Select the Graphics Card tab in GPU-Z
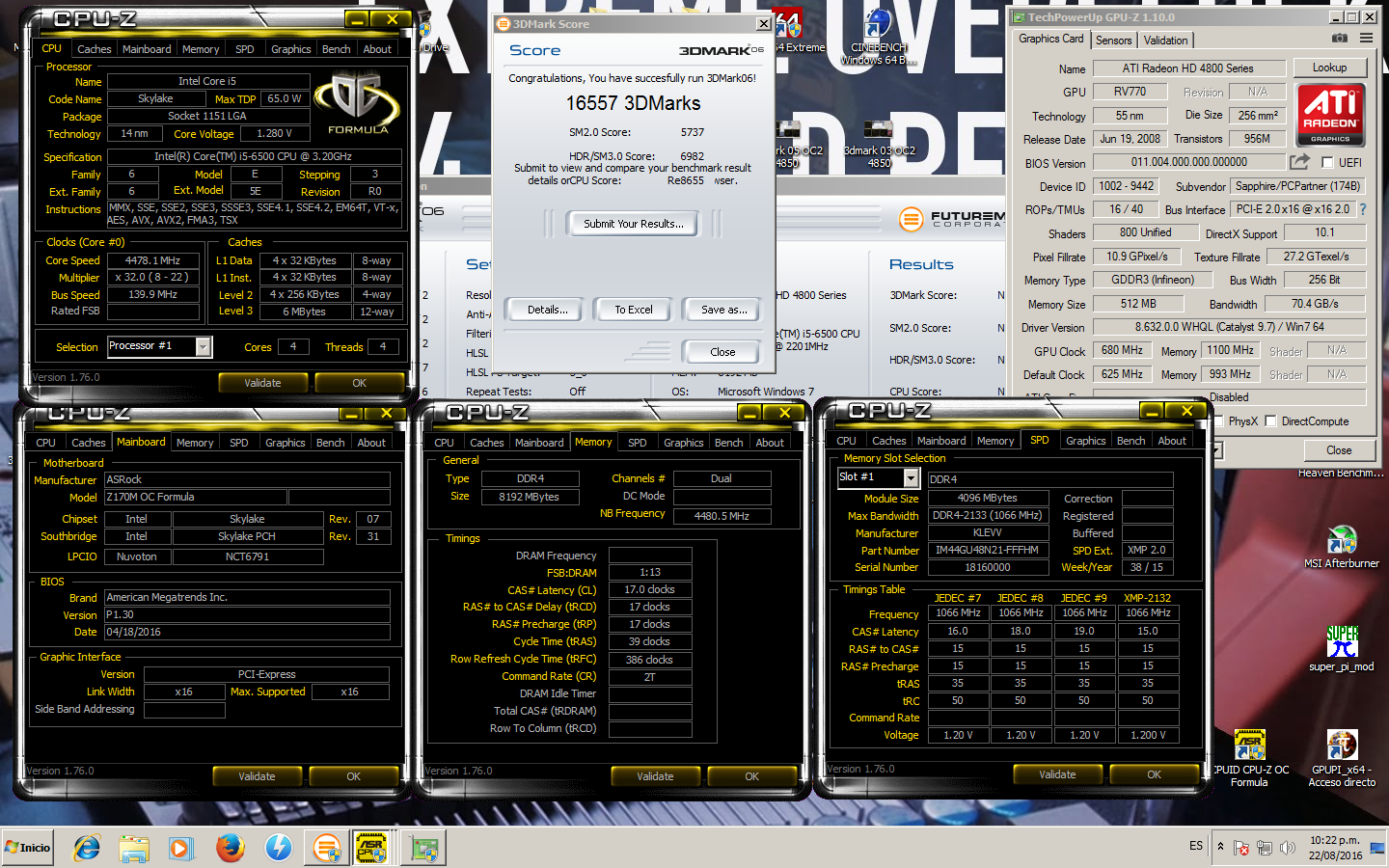Image resolution: width=1389 pixels, height=868 pixels. 1051,39
